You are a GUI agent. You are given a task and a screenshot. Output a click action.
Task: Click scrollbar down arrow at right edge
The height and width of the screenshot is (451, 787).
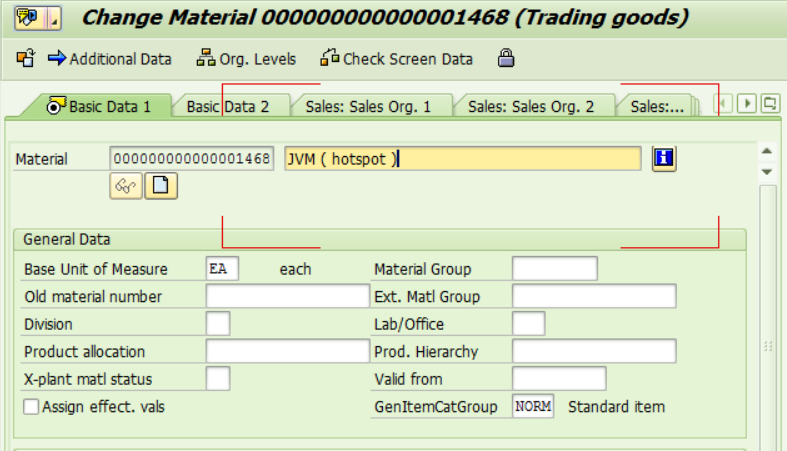(767, 172)
